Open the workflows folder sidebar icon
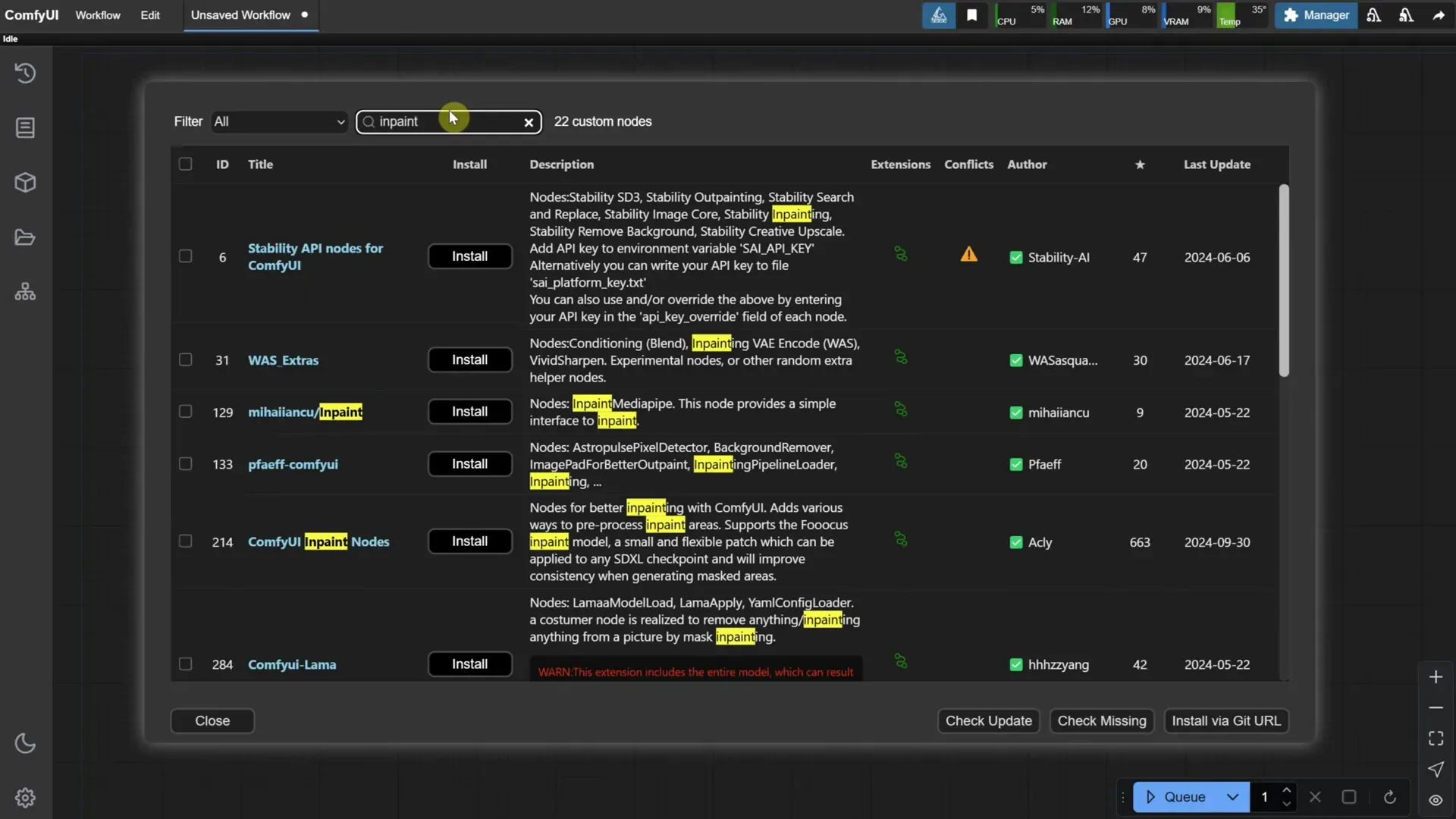This screenshot has height=819, width=1456. click(26, 237)
